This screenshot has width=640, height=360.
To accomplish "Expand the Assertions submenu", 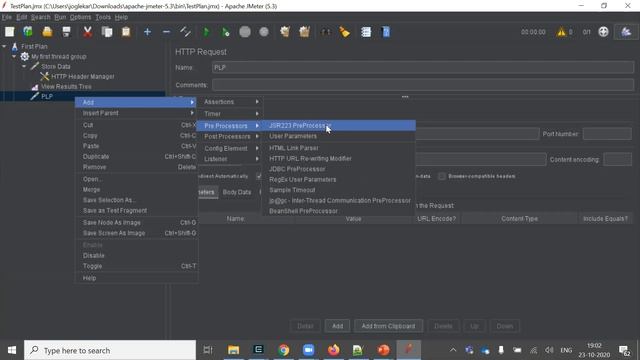I will 230,102.
